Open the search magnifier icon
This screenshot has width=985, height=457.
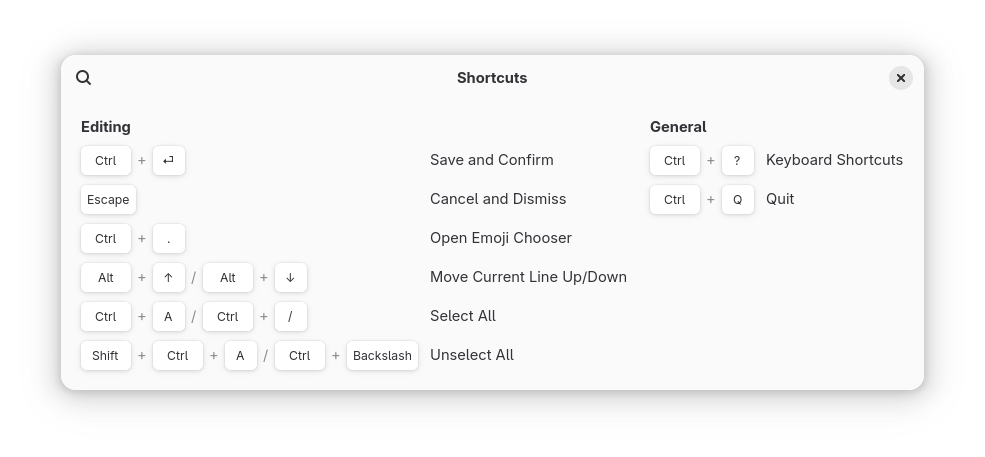coord(84,78)
